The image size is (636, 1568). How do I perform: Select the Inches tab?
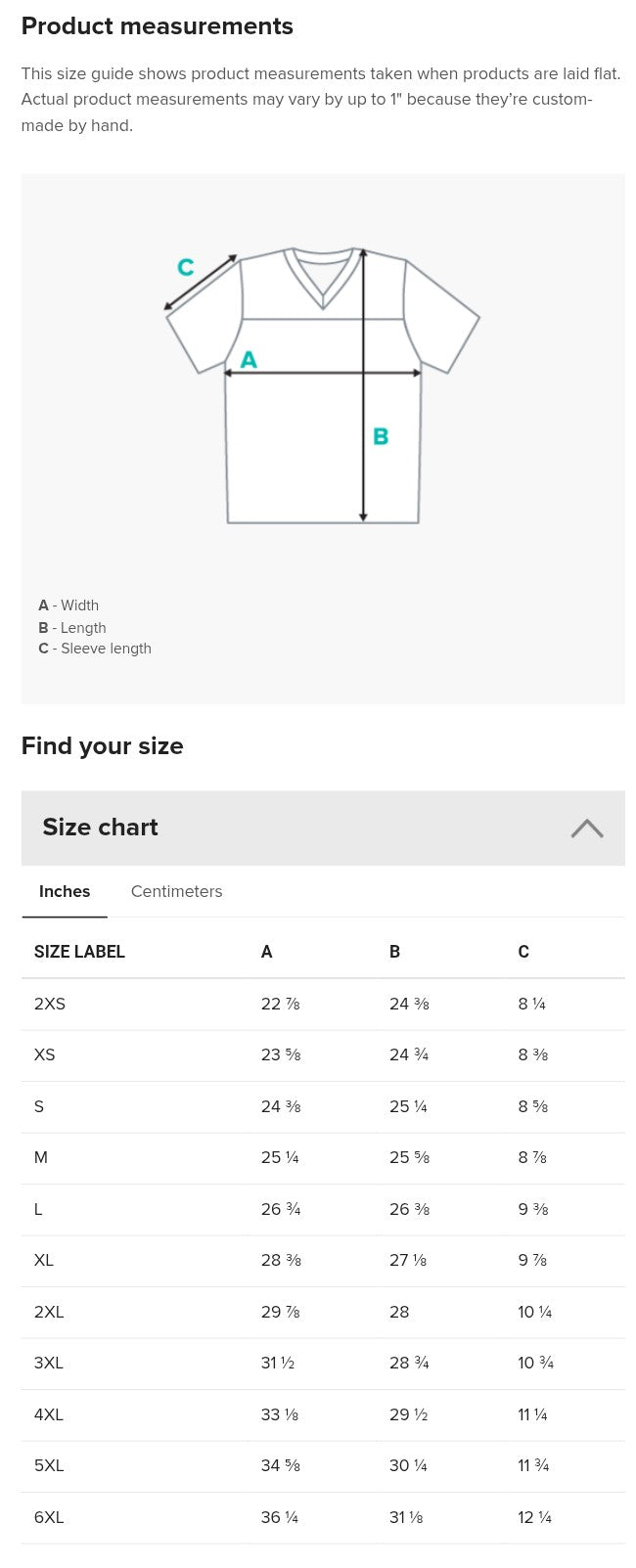point(65,891)
